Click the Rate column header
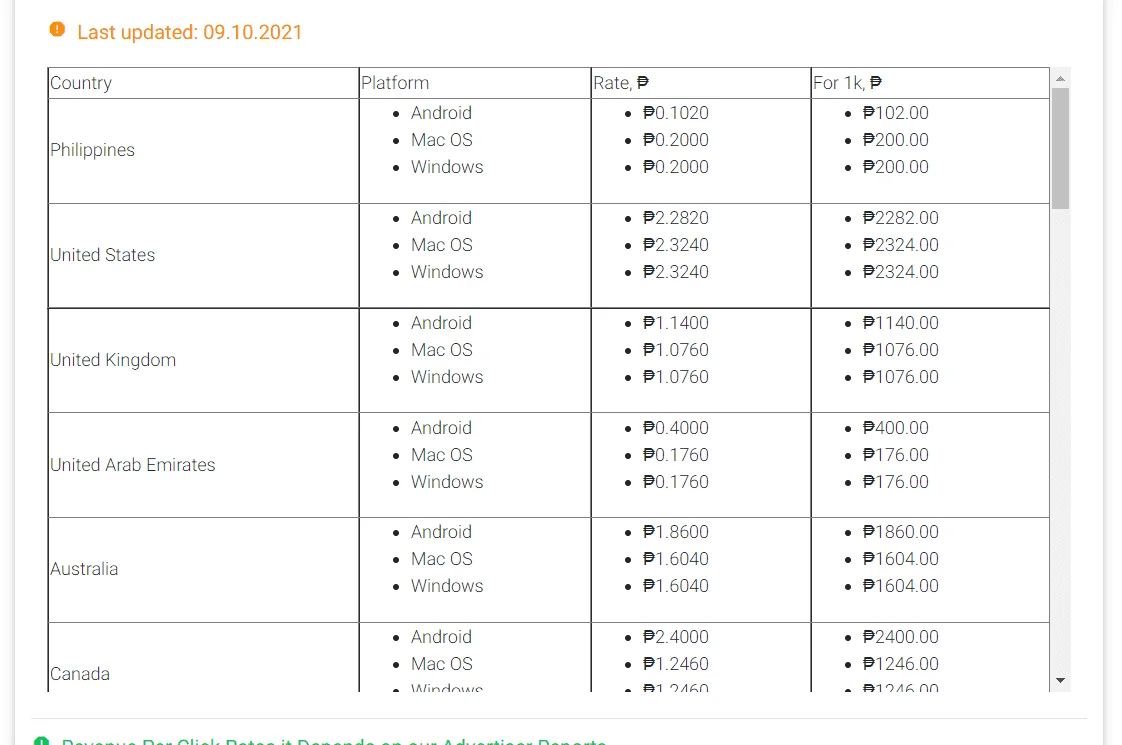Viewport: 1122px width, 745px height. click(x=701, y=83)
